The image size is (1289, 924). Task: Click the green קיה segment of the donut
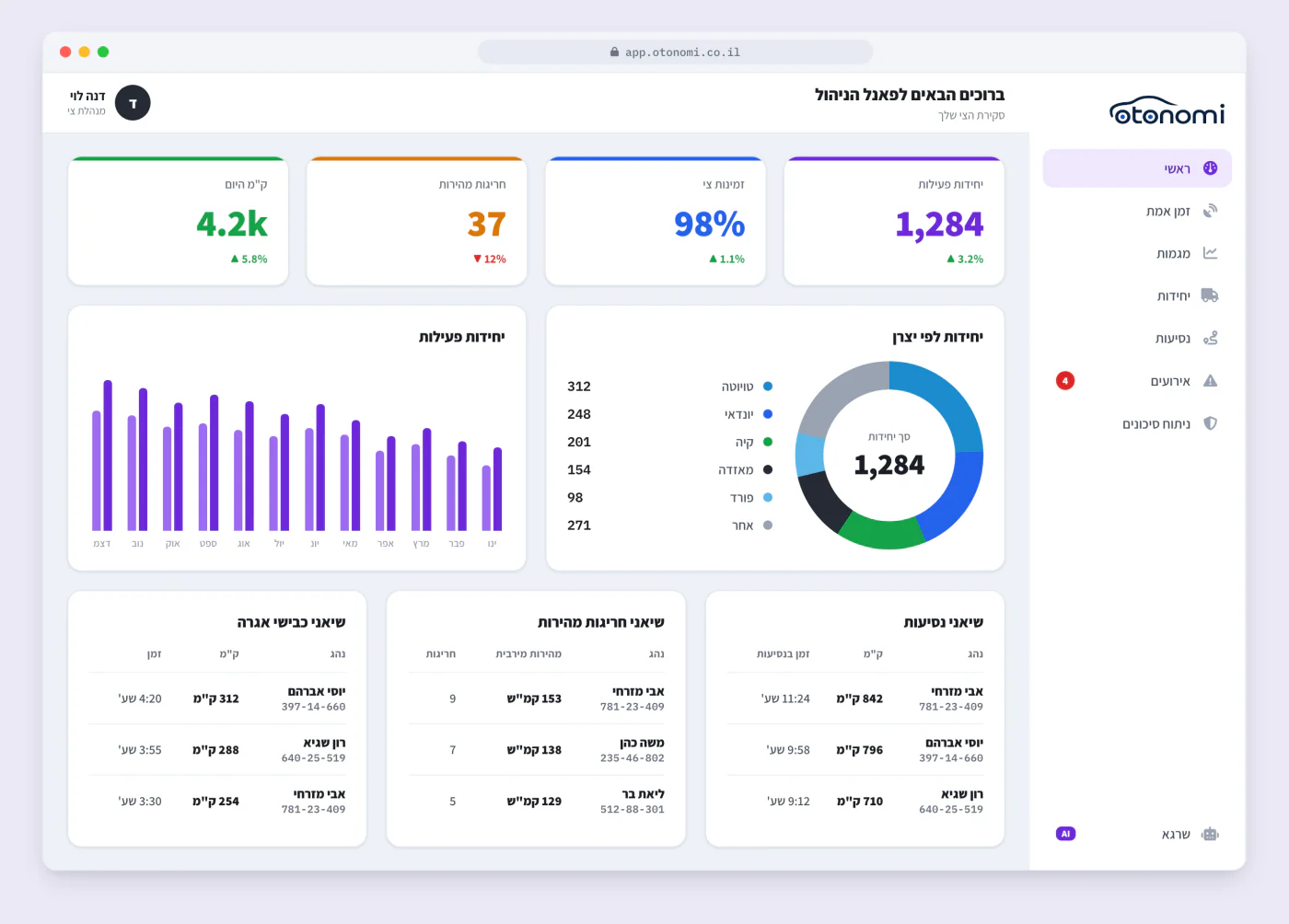pos(881,533)
